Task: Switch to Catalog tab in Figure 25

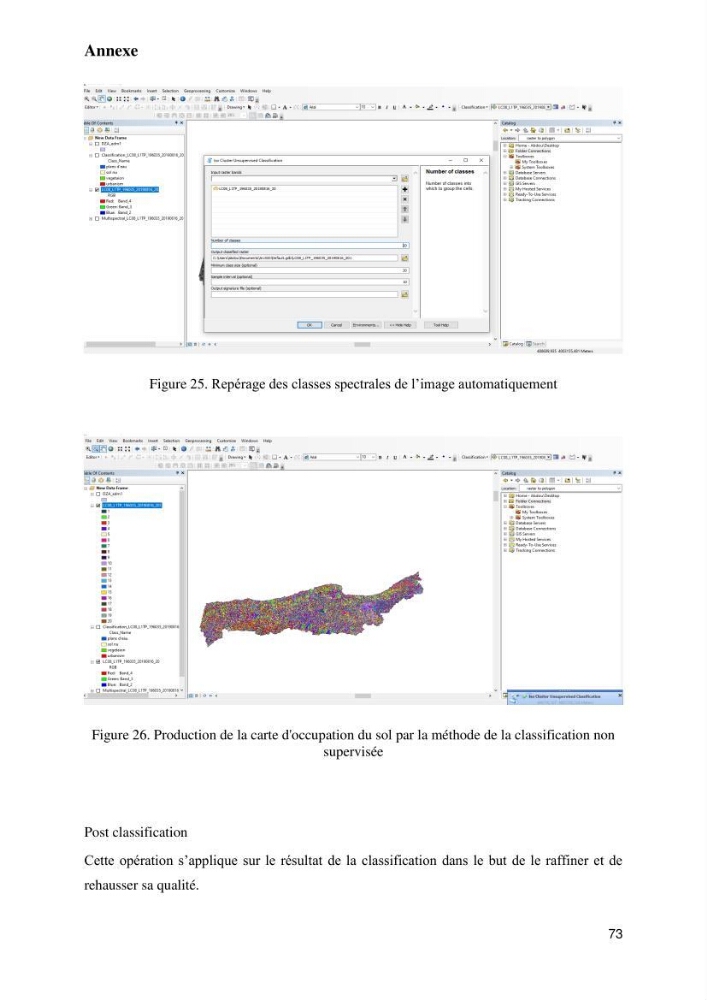Action: click(514, 344)
